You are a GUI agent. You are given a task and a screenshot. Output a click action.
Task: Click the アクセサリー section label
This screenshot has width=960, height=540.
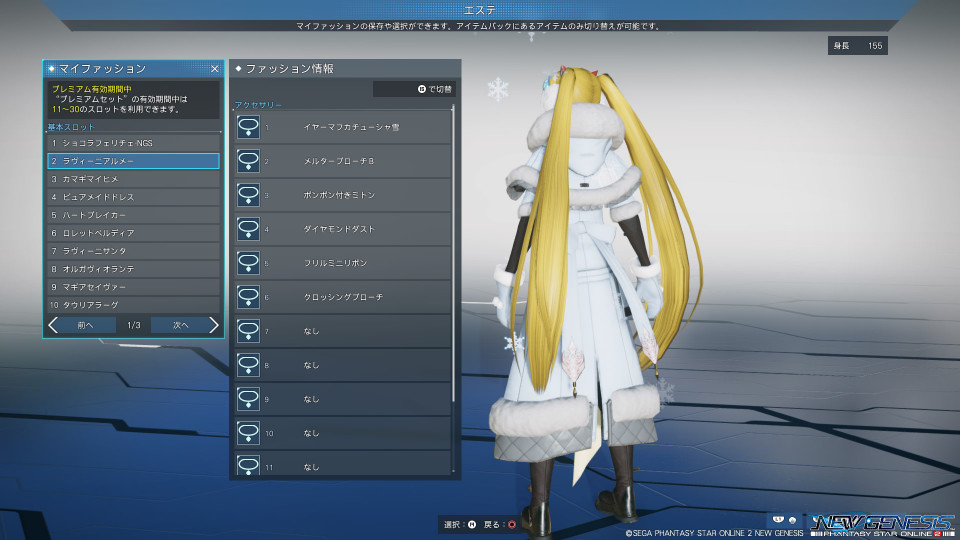coord(258,105)
